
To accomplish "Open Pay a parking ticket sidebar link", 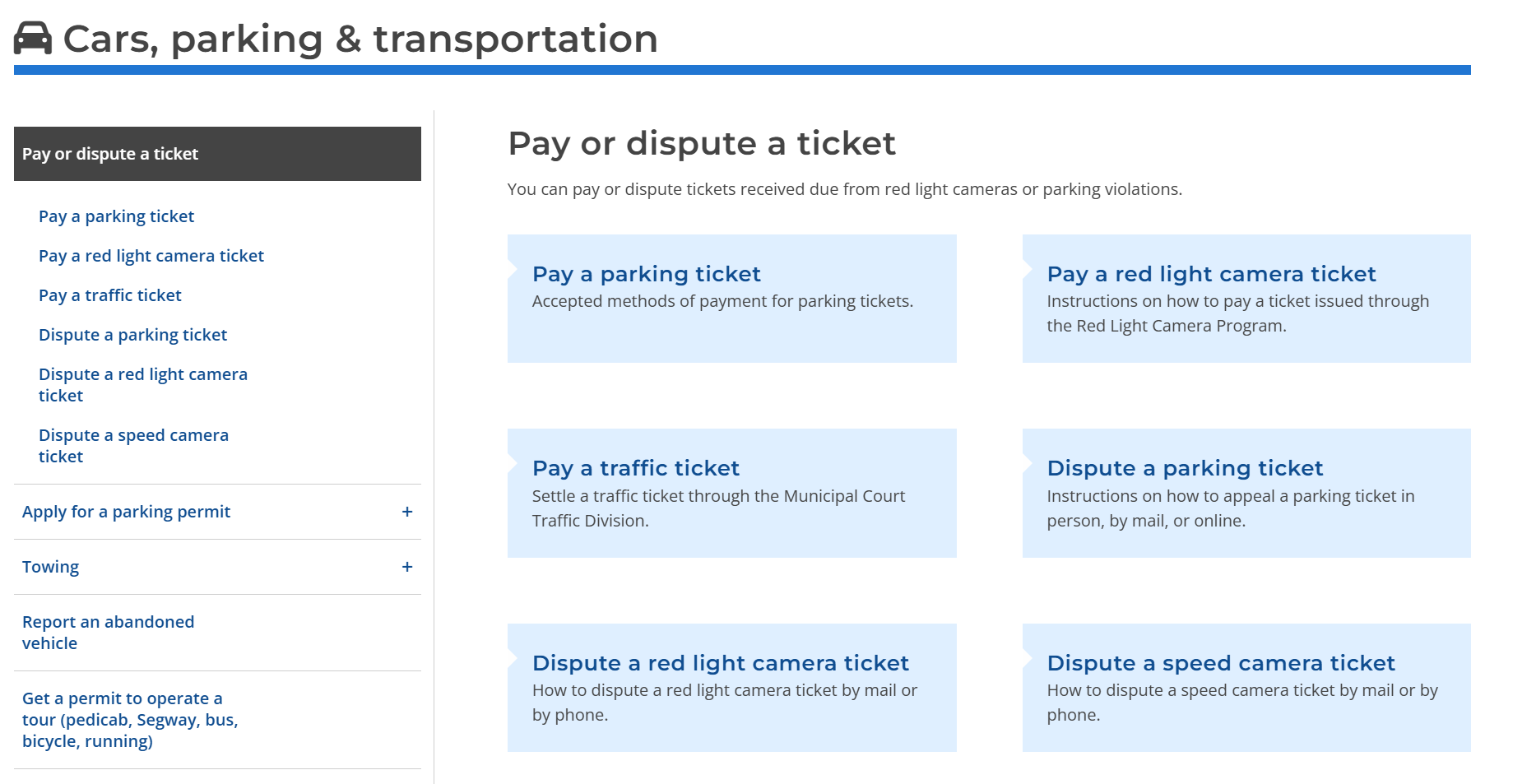I will coord(116,216).
